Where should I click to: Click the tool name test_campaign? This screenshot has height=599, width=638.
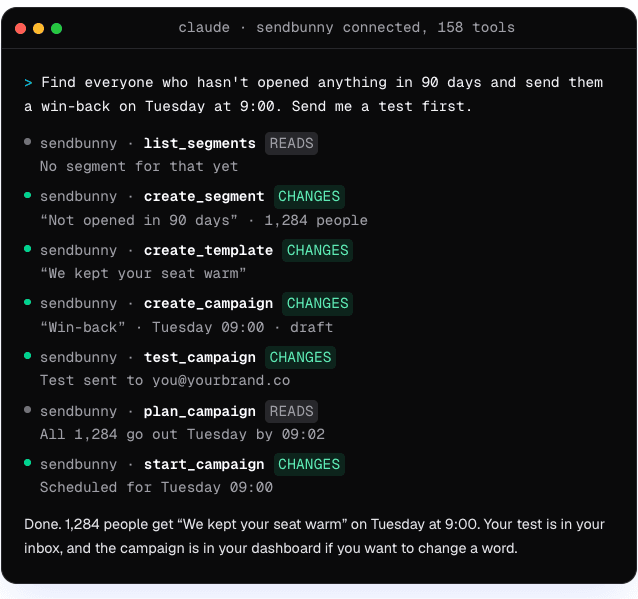tap(199, 357)
